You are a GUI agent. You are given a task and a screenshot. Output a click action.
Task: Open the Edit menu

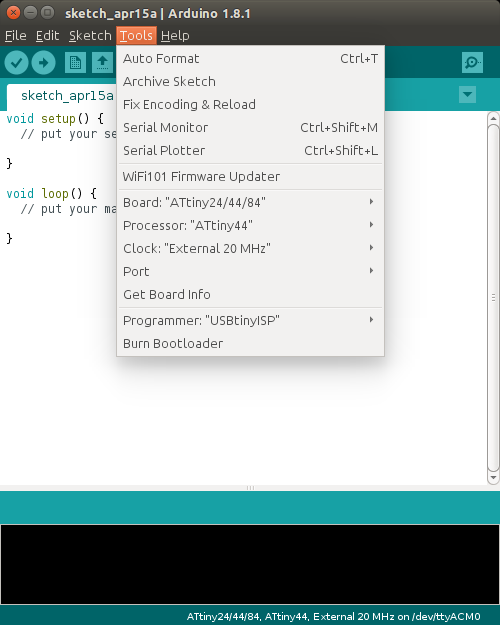click(47, 36)
